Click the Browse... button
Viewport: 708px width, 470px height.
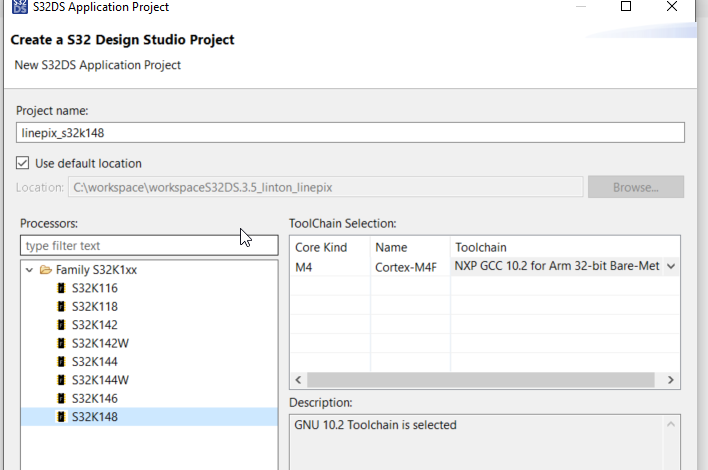pos(635,187)
